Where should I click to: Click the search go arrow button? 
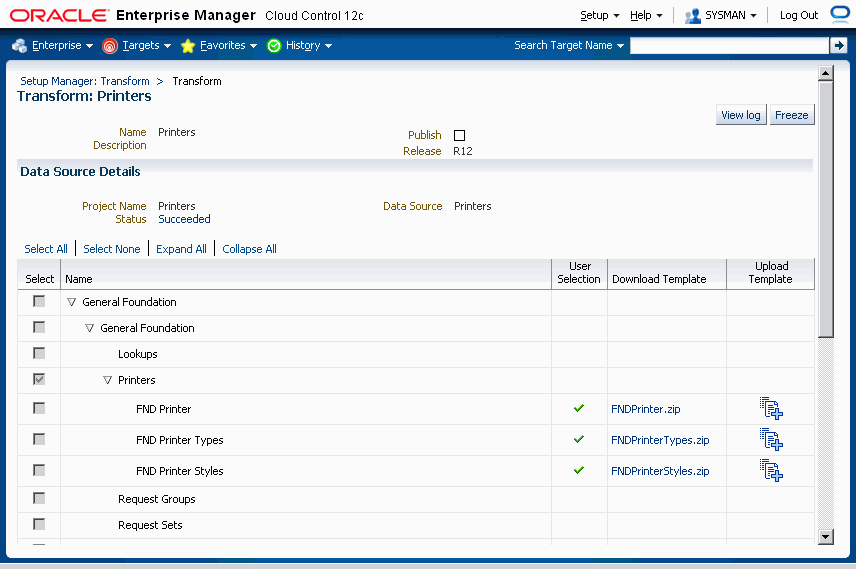pos(838,45)
